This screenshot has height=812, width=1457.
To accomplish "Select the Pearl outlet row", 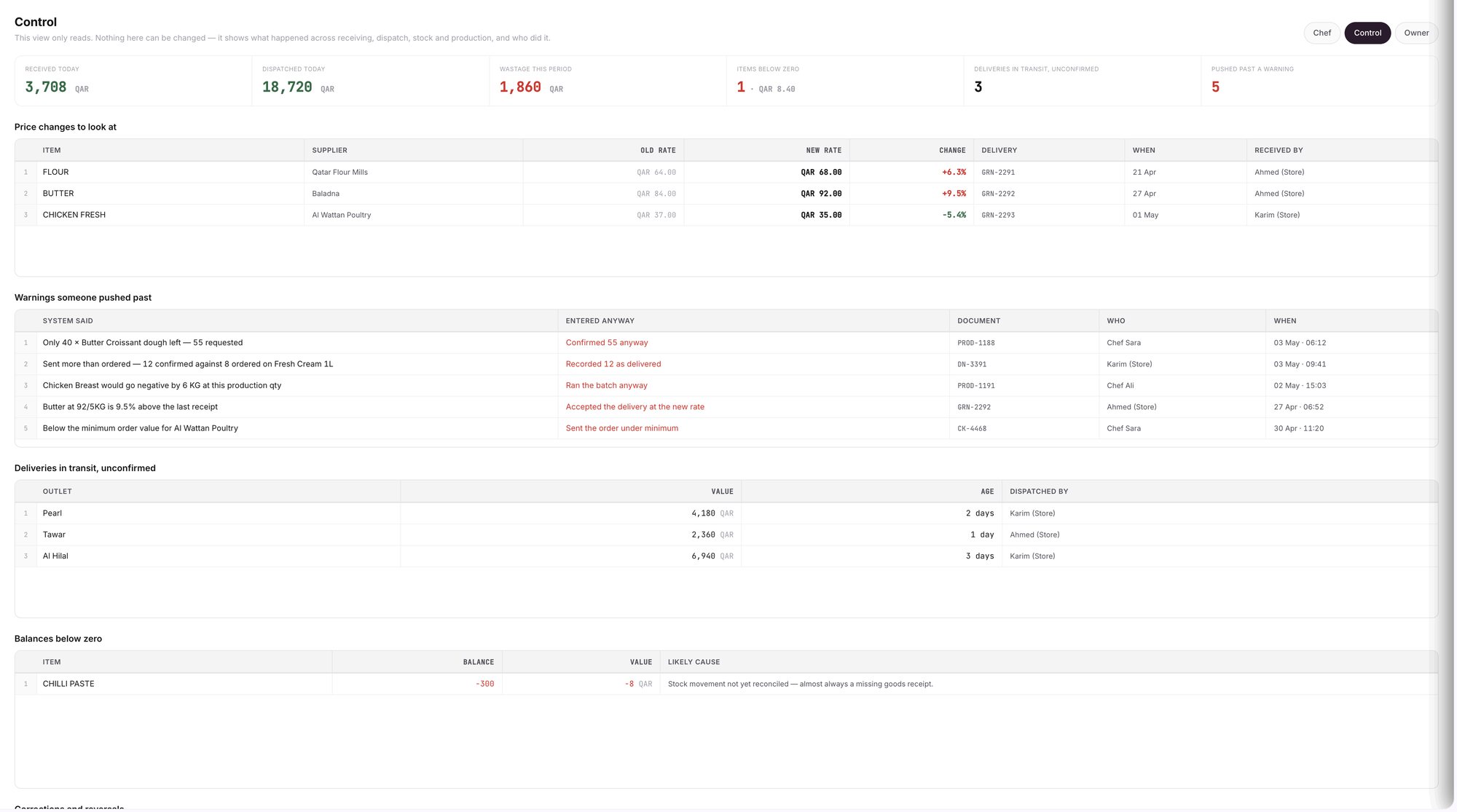I will (726, 513).
